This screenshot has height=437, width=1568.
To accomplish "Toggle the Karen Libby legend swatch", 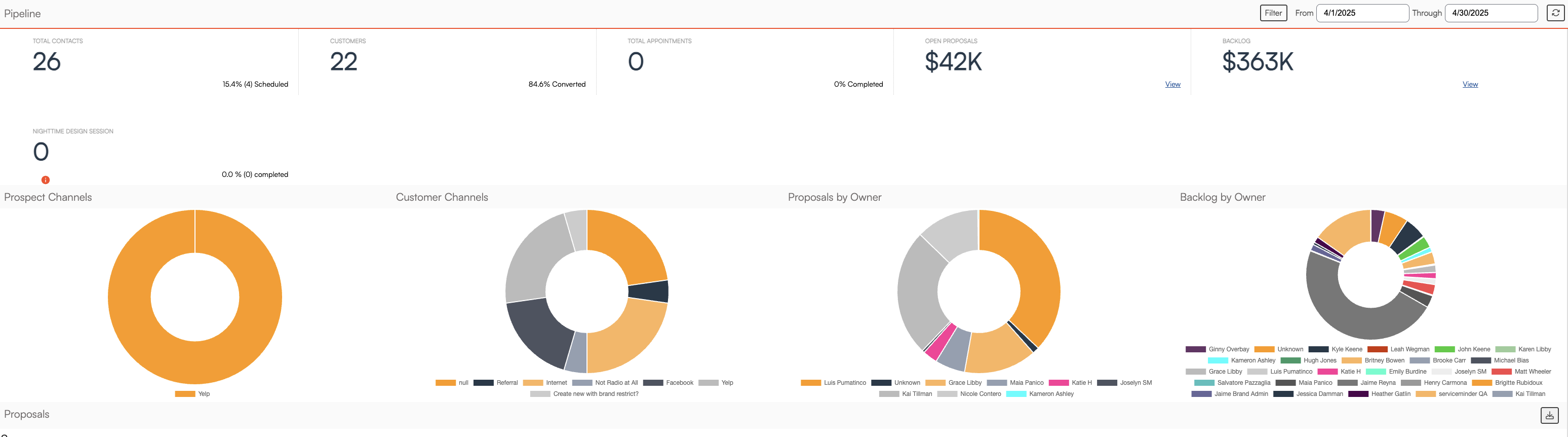I will pos(1505,349).
